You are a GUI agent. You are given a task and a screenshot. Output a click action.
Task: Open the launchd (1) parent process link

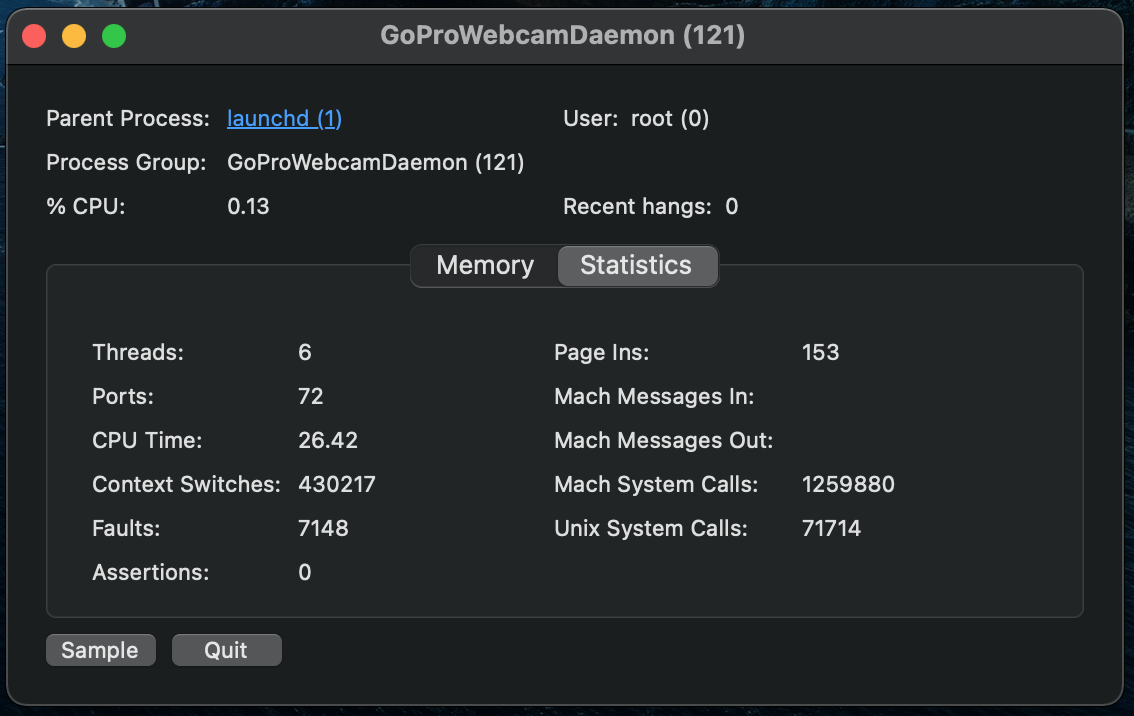click(x=284, y=119)
